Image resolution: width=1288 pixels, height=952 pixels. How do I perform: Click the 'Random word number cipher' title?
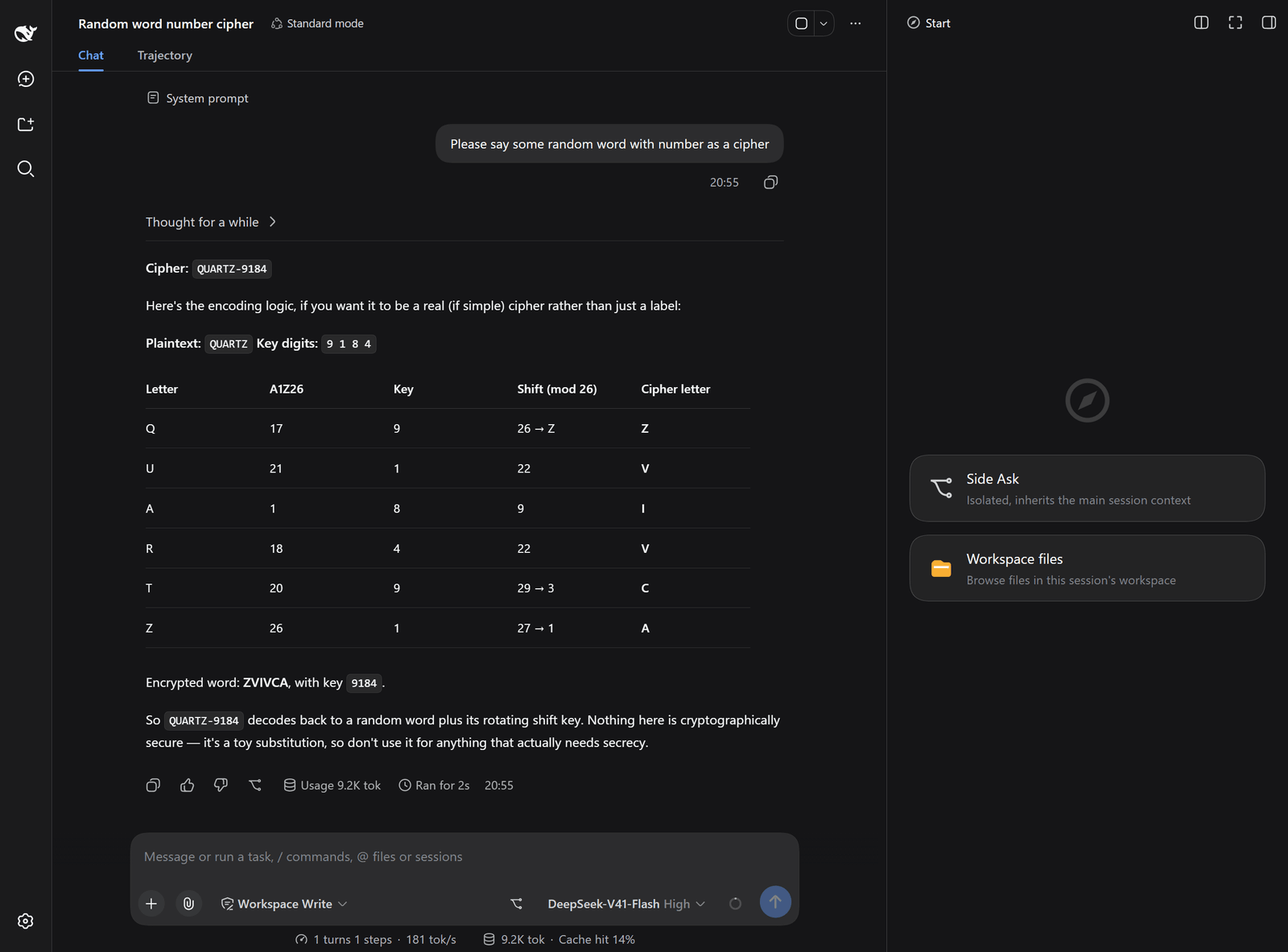[166, 24]
